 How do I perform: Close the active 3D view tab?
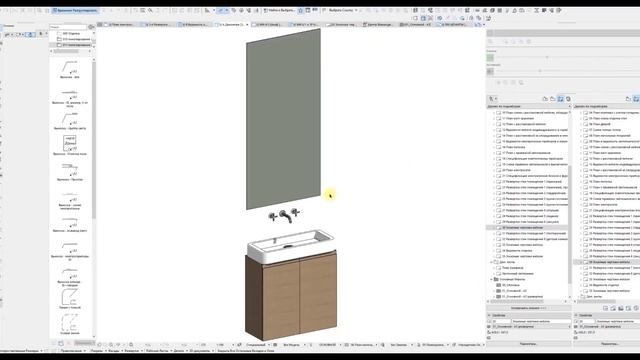pos(247,24)
